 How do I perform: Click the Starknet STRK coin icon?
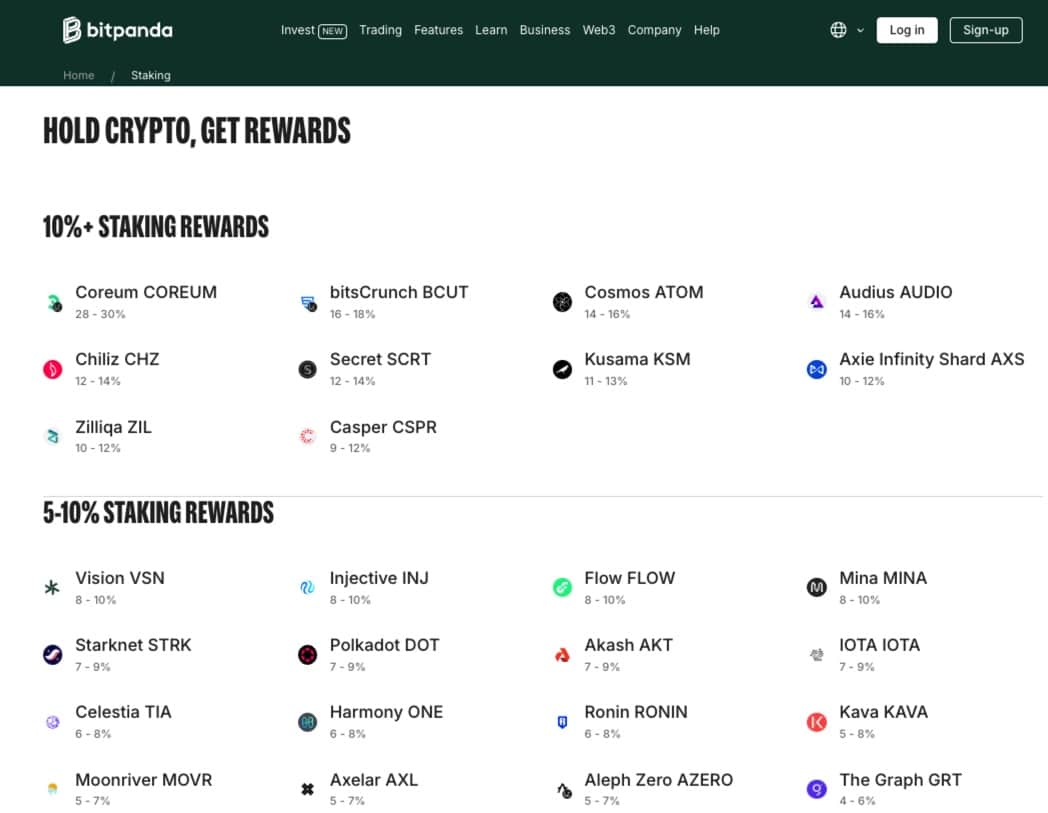pyautogui.click(x=53, y=655)
